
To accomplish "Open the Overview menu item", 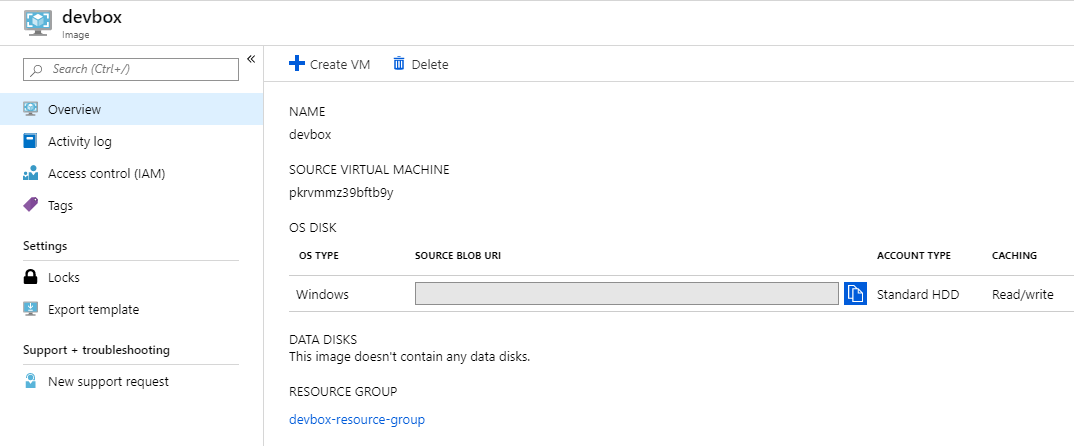I will (x=131, y=110).
